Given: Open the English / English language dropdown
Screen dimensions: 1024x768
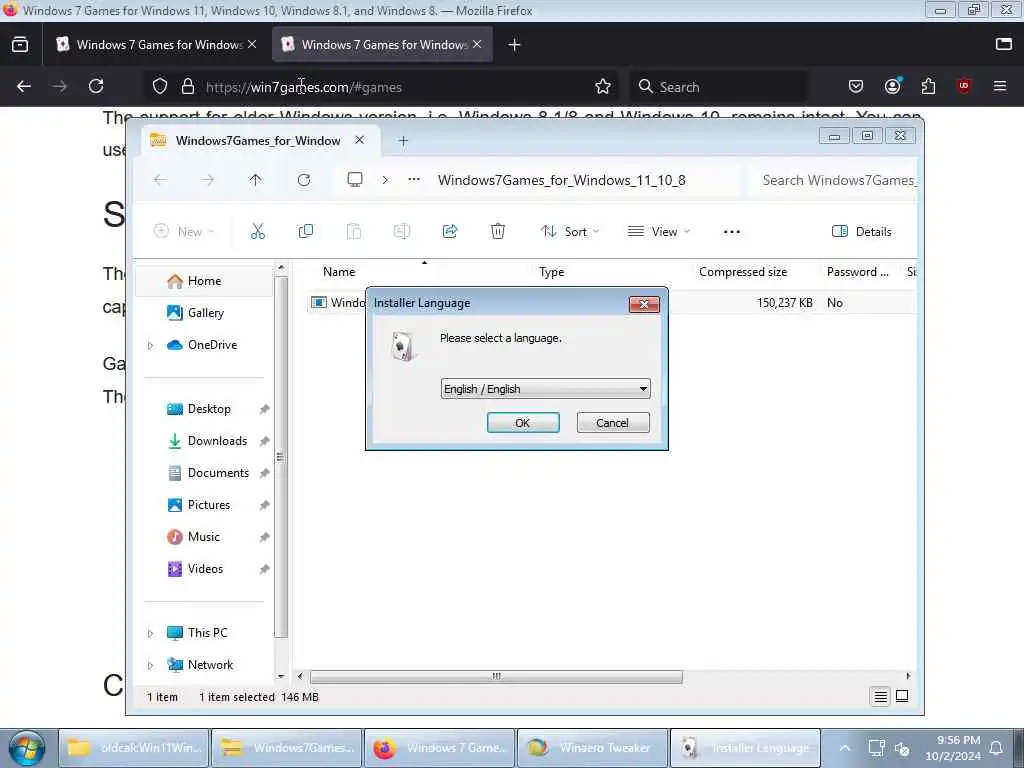Looking at the screenshot, I should pos(545,389).
